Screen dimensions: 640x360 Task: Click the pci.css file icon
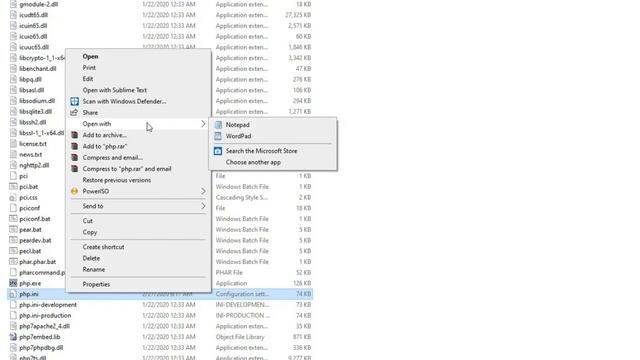click(13, 198)
